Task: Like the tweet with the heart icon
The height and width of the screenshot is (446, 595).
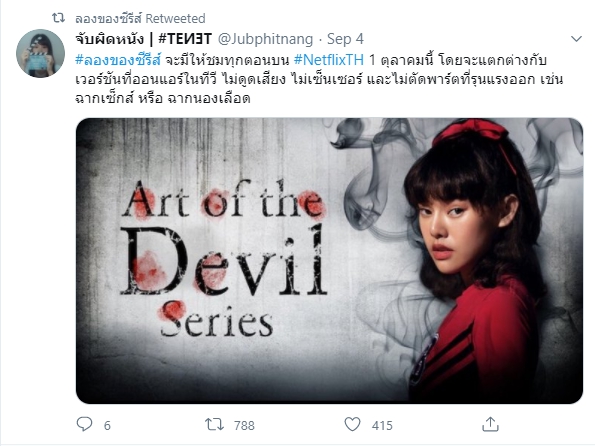Action: tap(352, 424)
